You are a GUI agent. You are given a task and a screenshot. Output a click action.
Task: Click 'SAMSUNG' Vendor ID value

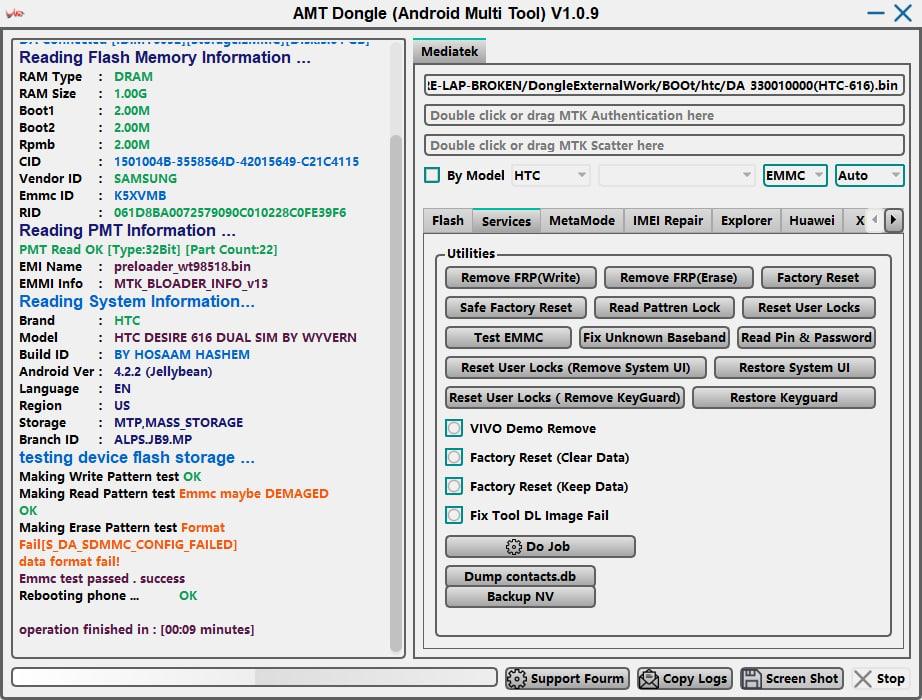[x=145, y=179]
